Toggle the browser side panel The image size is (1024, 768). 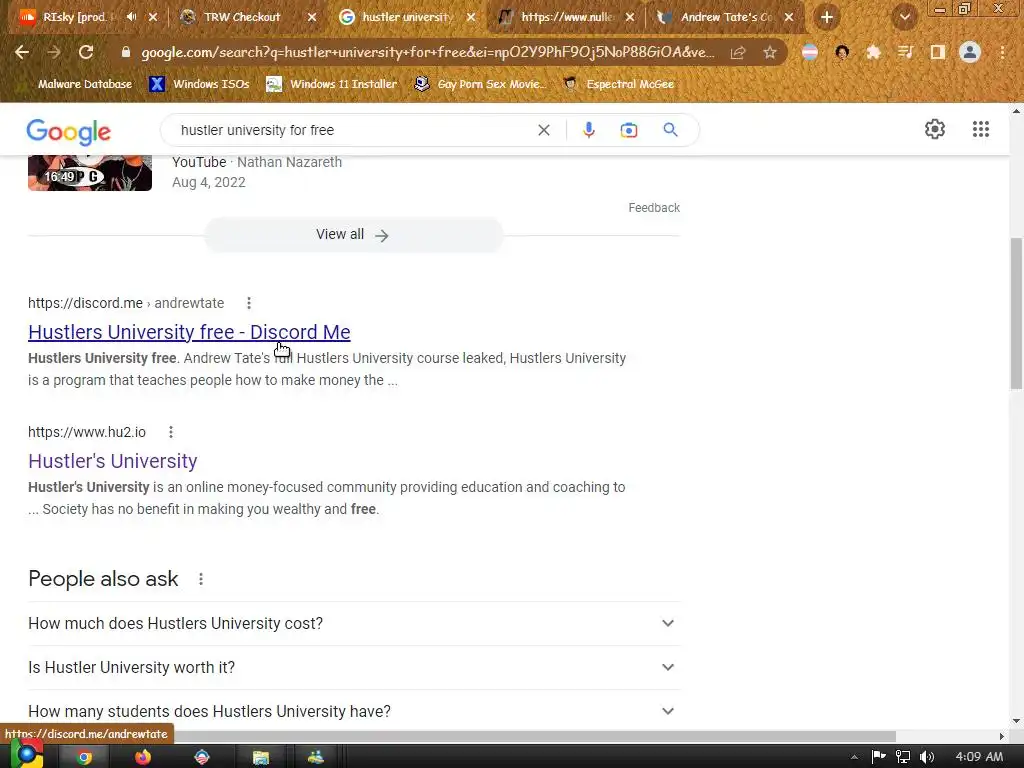pos(938,52)
